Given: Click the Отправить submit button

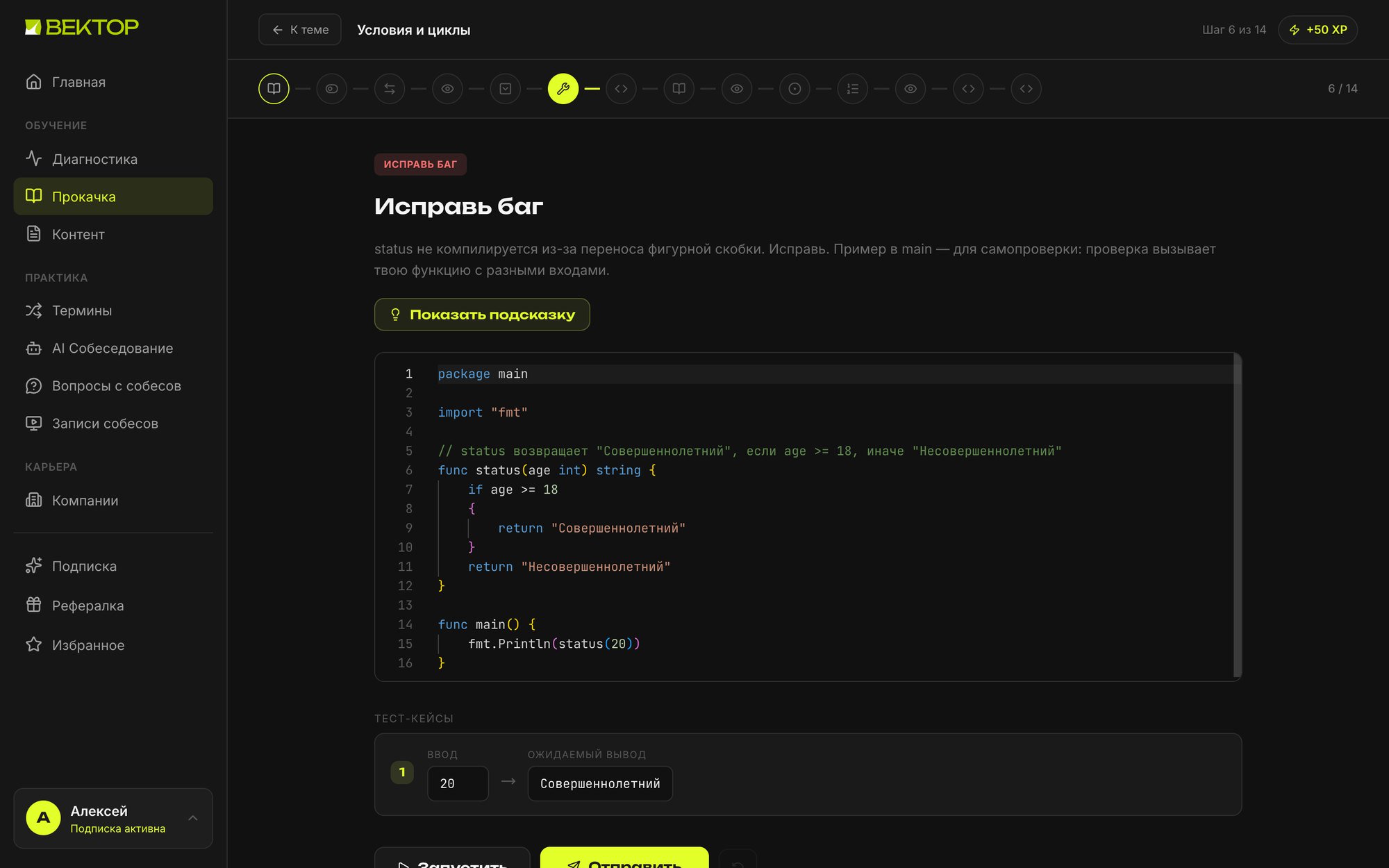Looking at the screenshot, I should pyautogui.click(x=624, y=858).
